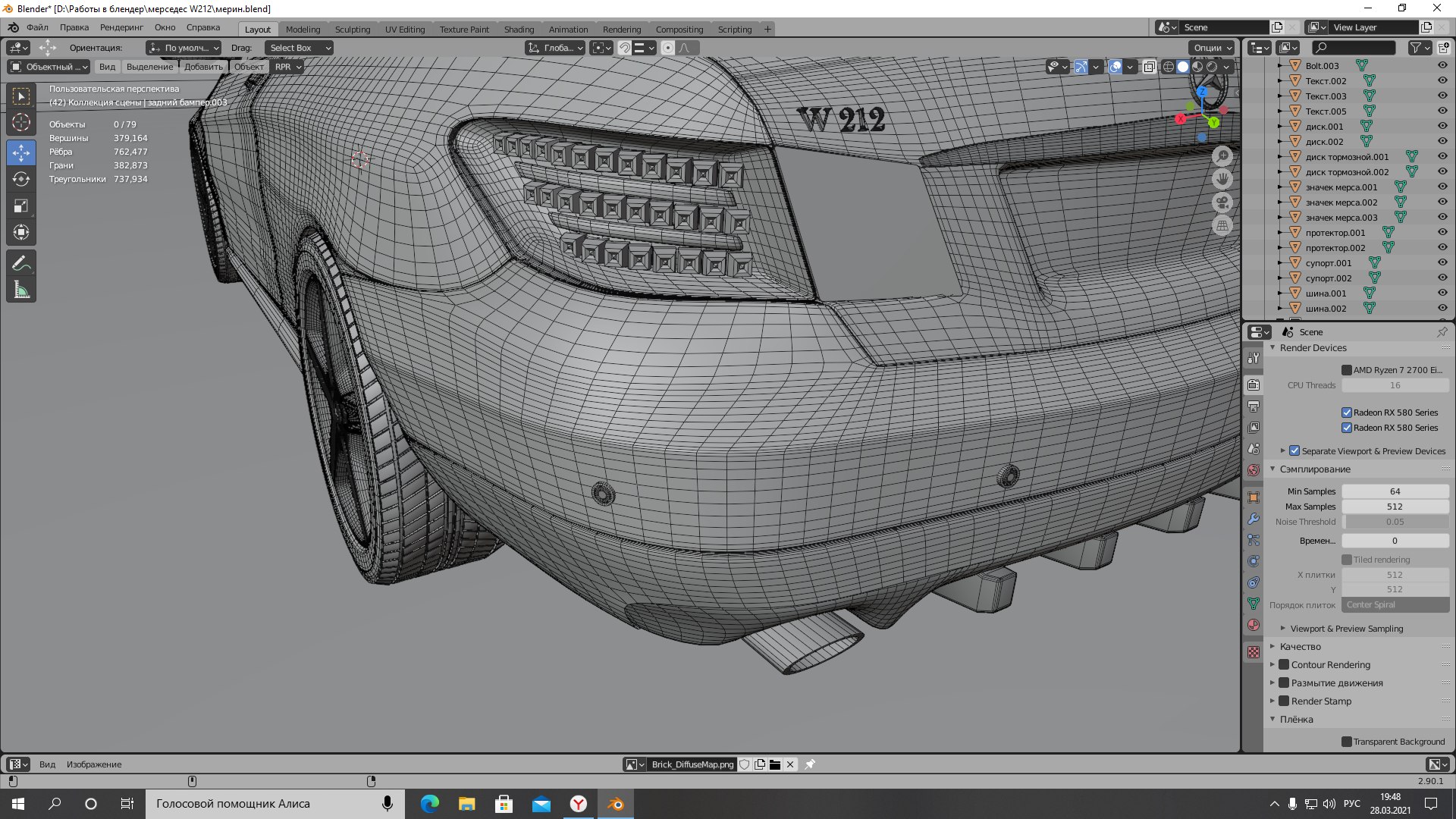Click the pan hand viewport gizmo

click(1222, 179)
